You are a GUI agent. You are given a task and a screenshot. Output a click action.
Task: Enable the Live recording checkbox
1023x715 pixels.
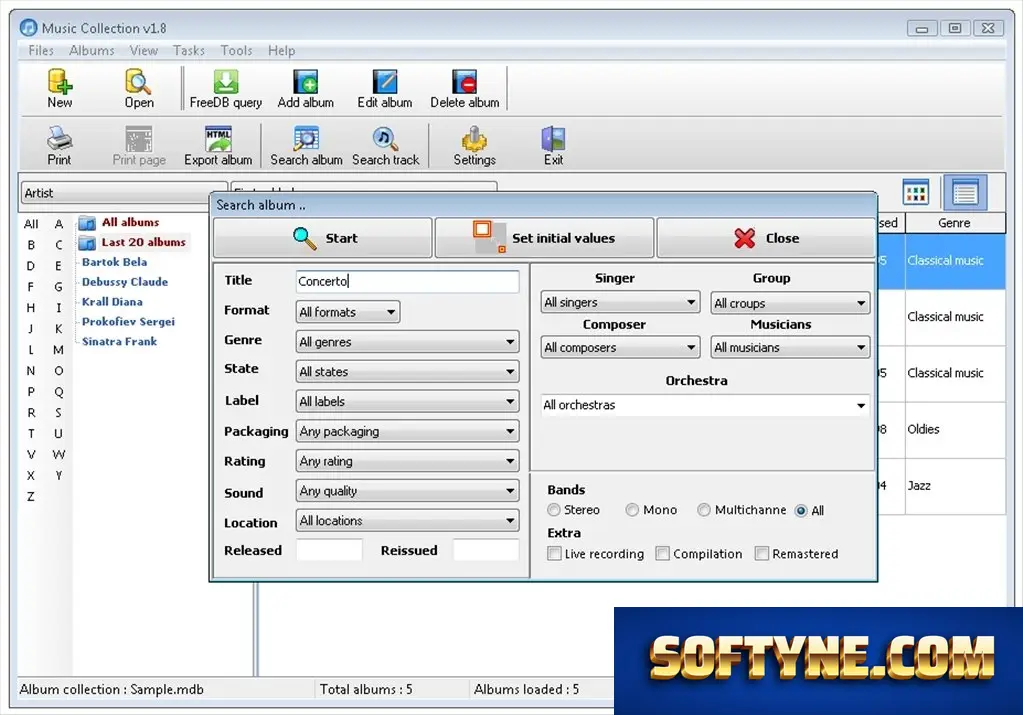554,553
